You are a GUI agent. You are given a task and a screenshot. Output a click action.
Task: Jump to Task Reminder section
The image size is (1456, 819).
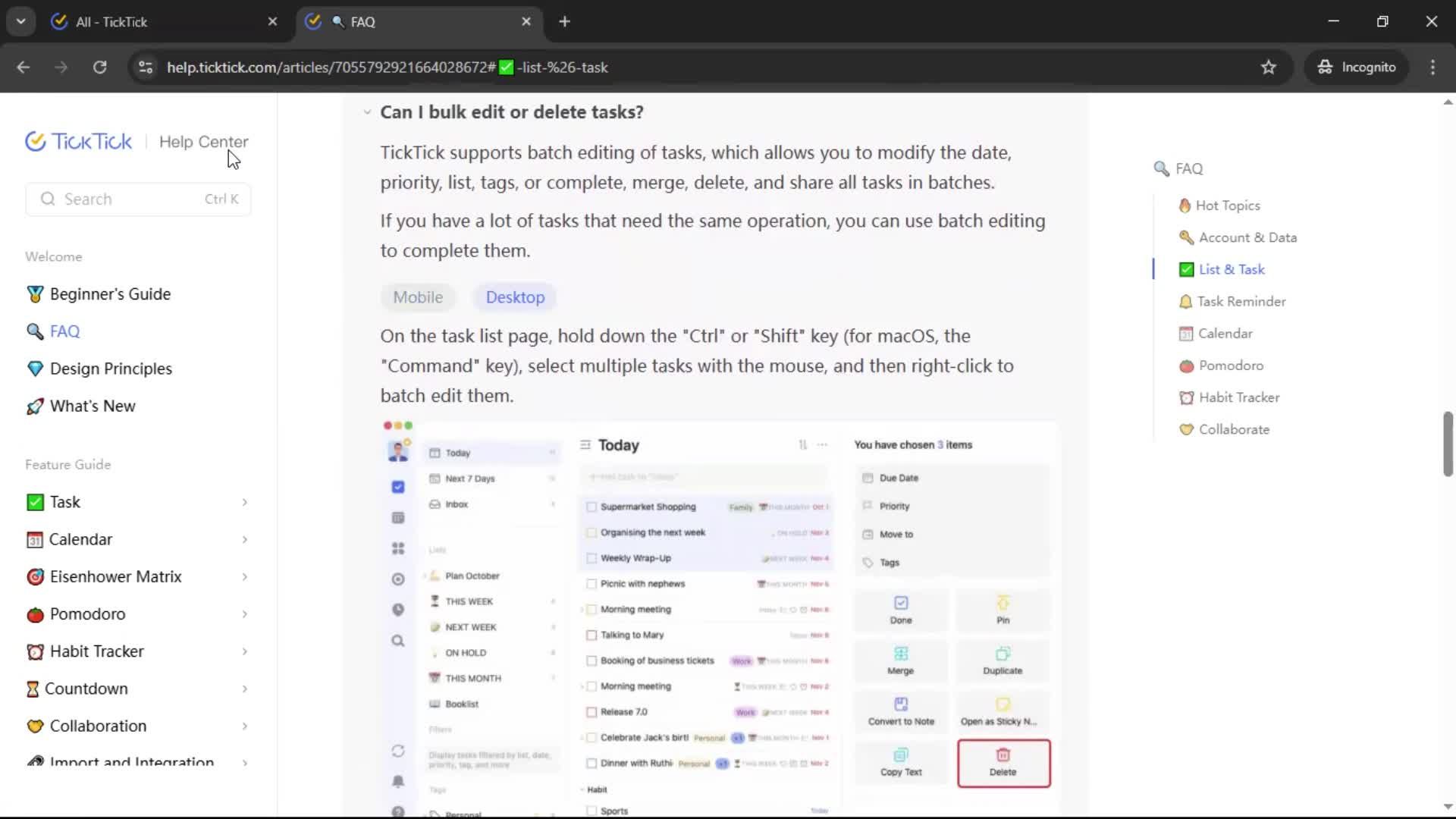[x=1241, y=302]
